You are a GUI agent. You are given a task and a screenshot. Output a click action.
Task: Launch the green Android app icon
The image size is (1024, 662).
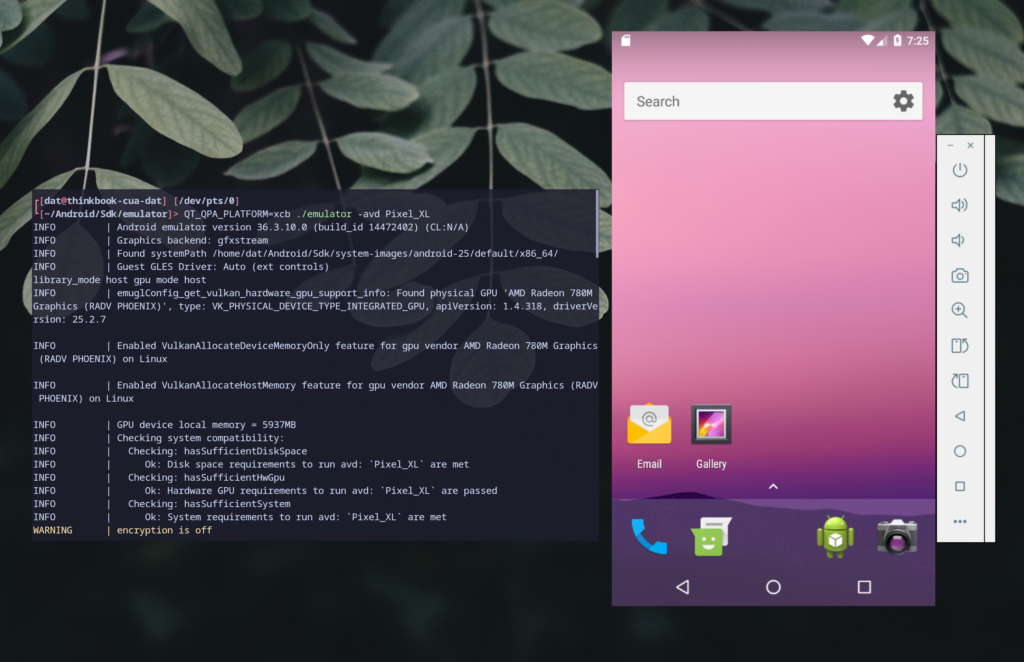point(835,537)
